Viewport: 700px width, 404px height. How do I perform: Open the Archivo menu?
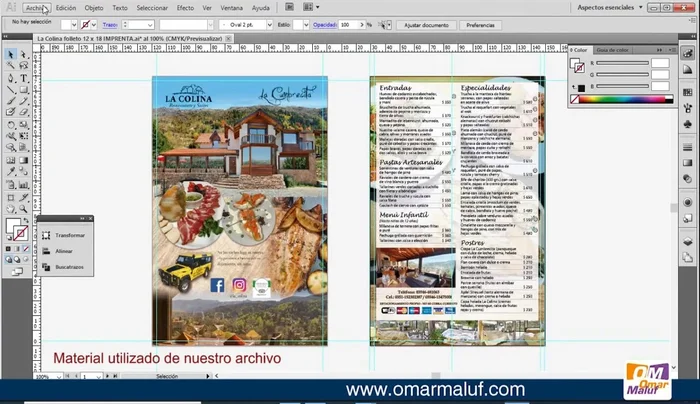[36, 7]
